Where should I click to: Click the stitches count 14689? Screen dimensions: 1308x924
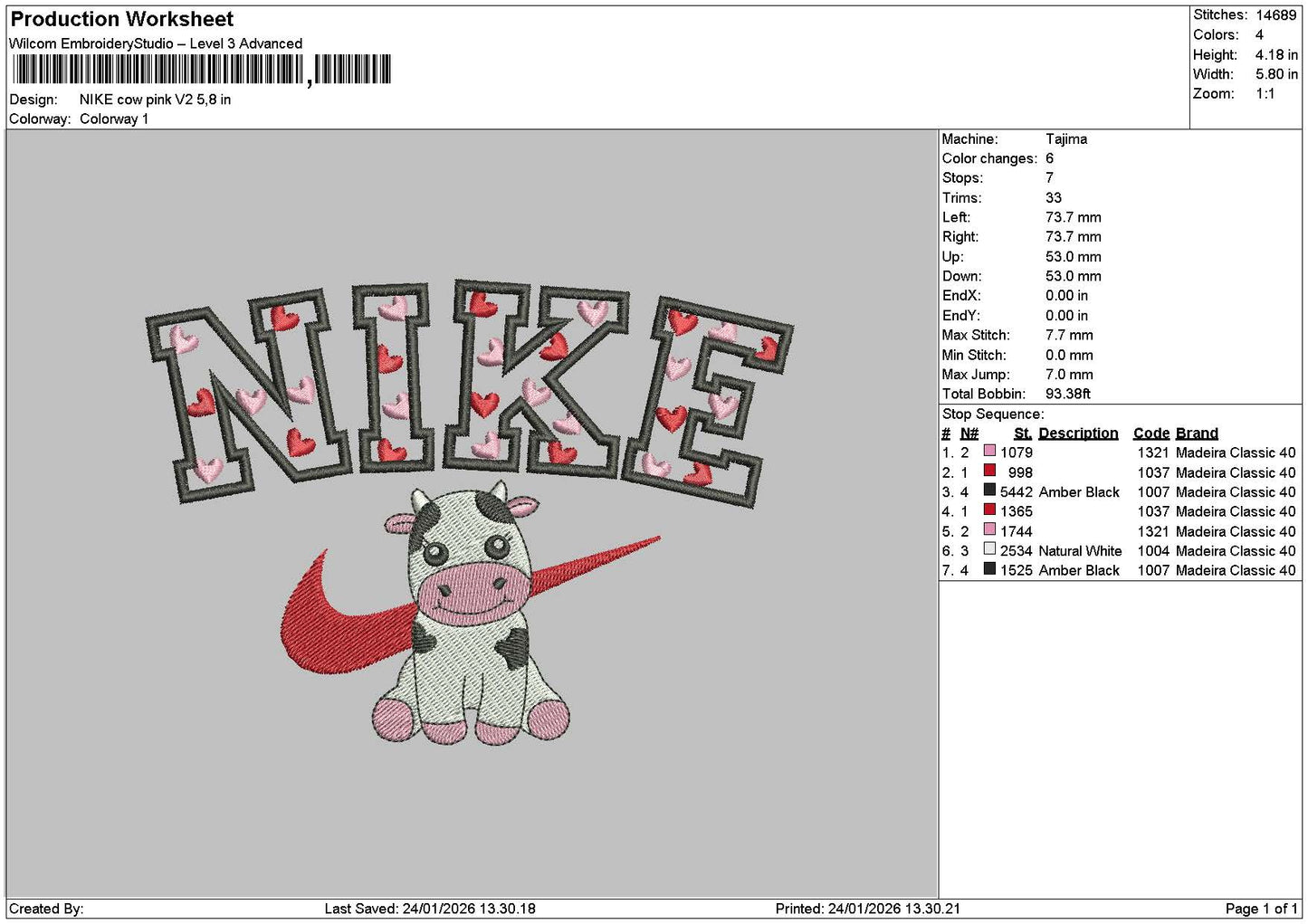(1275, 15)
